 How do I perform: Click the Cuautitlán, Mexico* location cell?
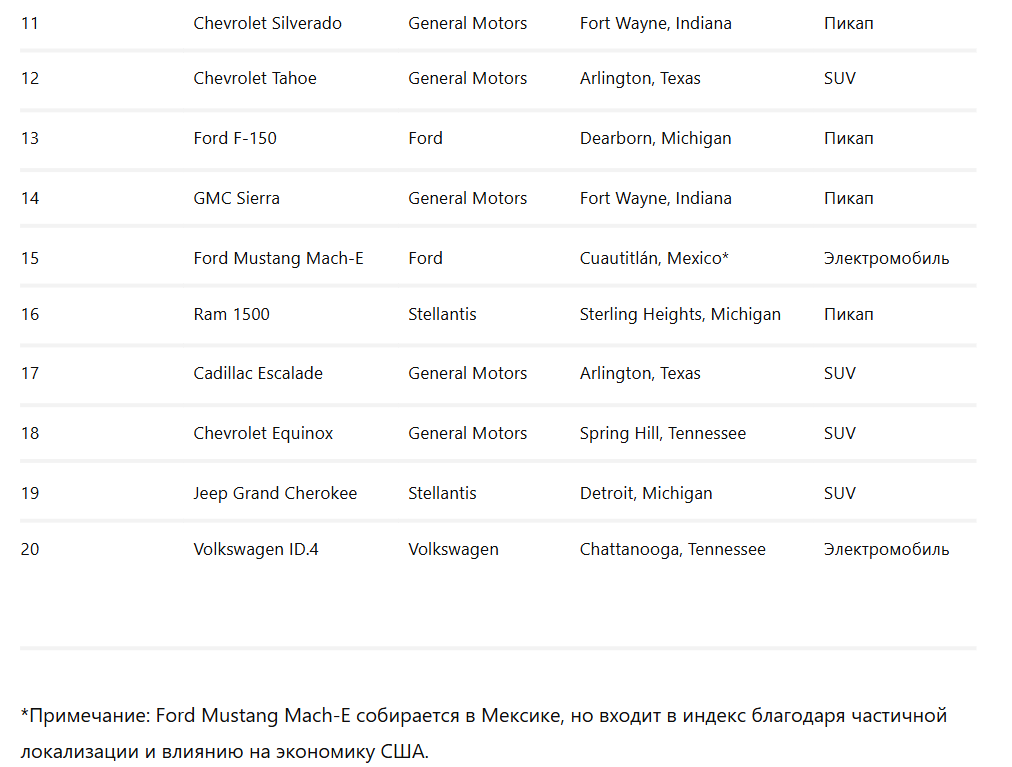click(x=654, y=258)
